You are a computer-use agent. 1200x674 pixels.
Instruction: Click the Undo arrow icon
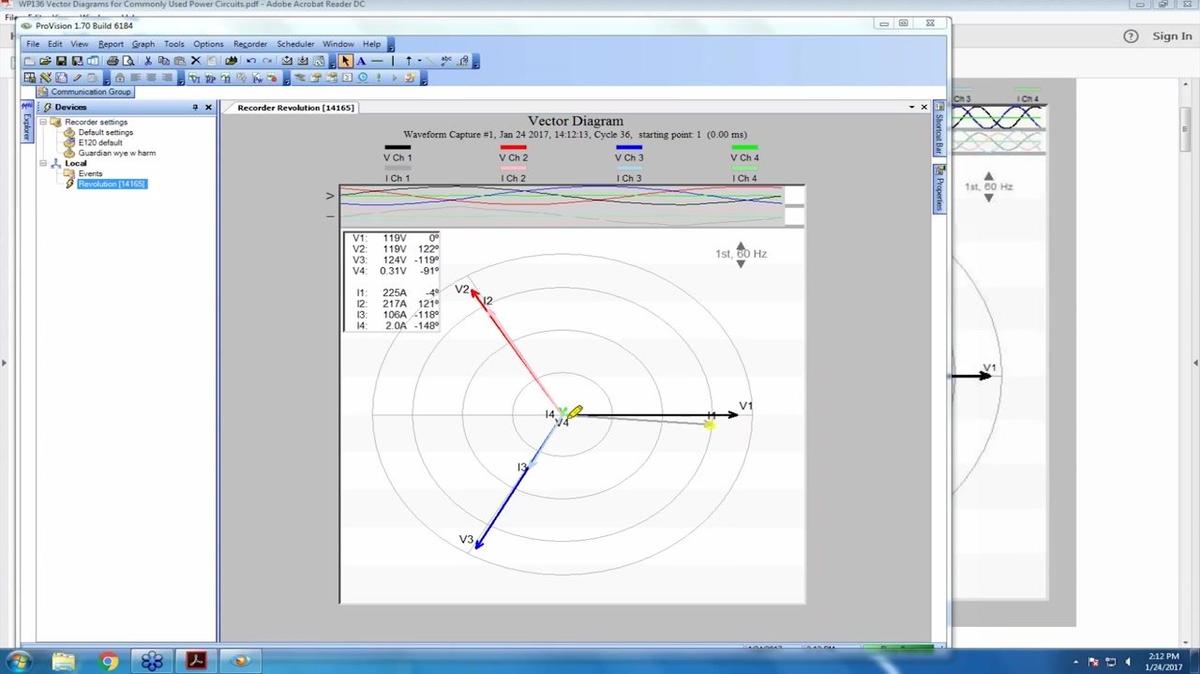[251, 61]
